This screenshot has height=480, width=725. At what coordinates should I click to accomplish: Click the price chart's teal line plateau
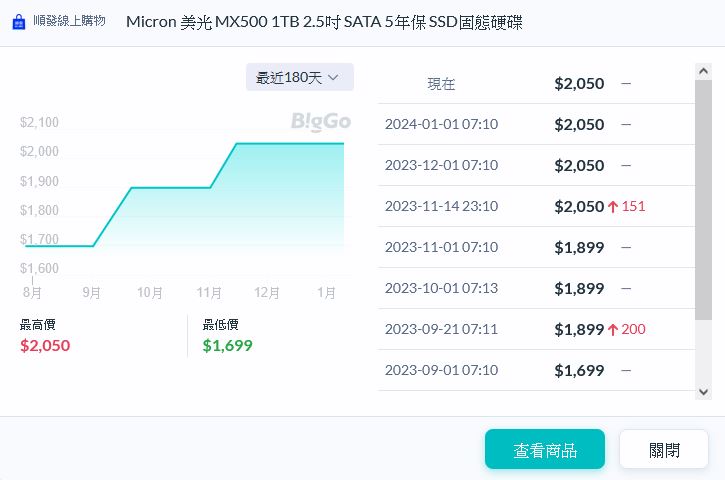pyautogui.click(x=290, y=144)
